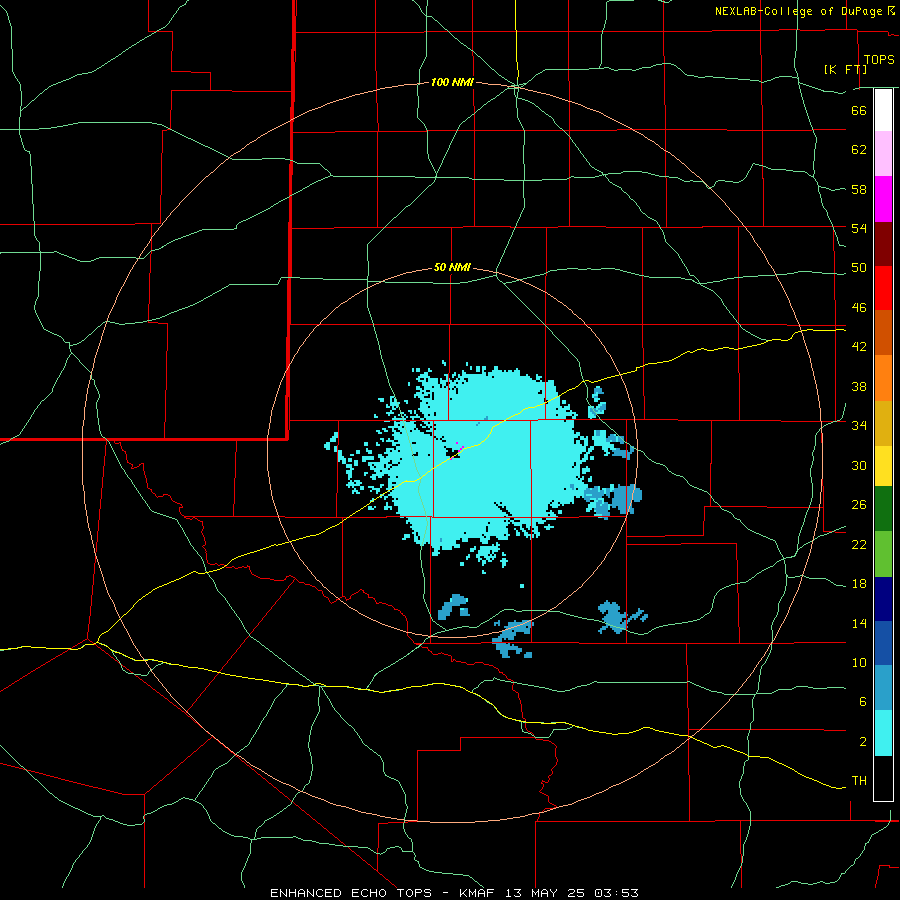The image size is (900, 900).
Task: Click the bright orange swatch in the scale
Action: (883, 378)
